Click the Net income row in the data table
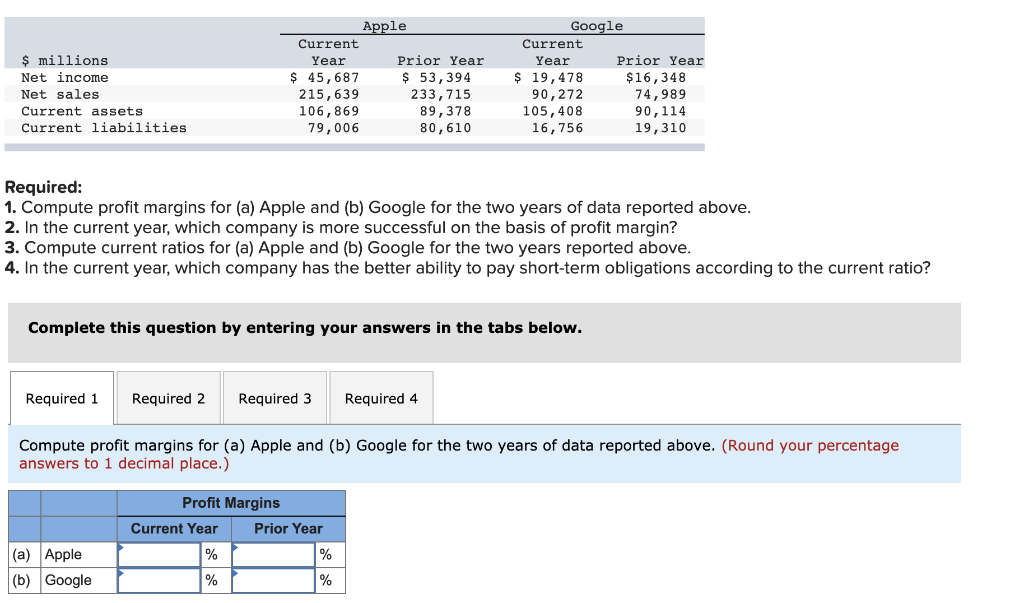 (x=67, y=77)
